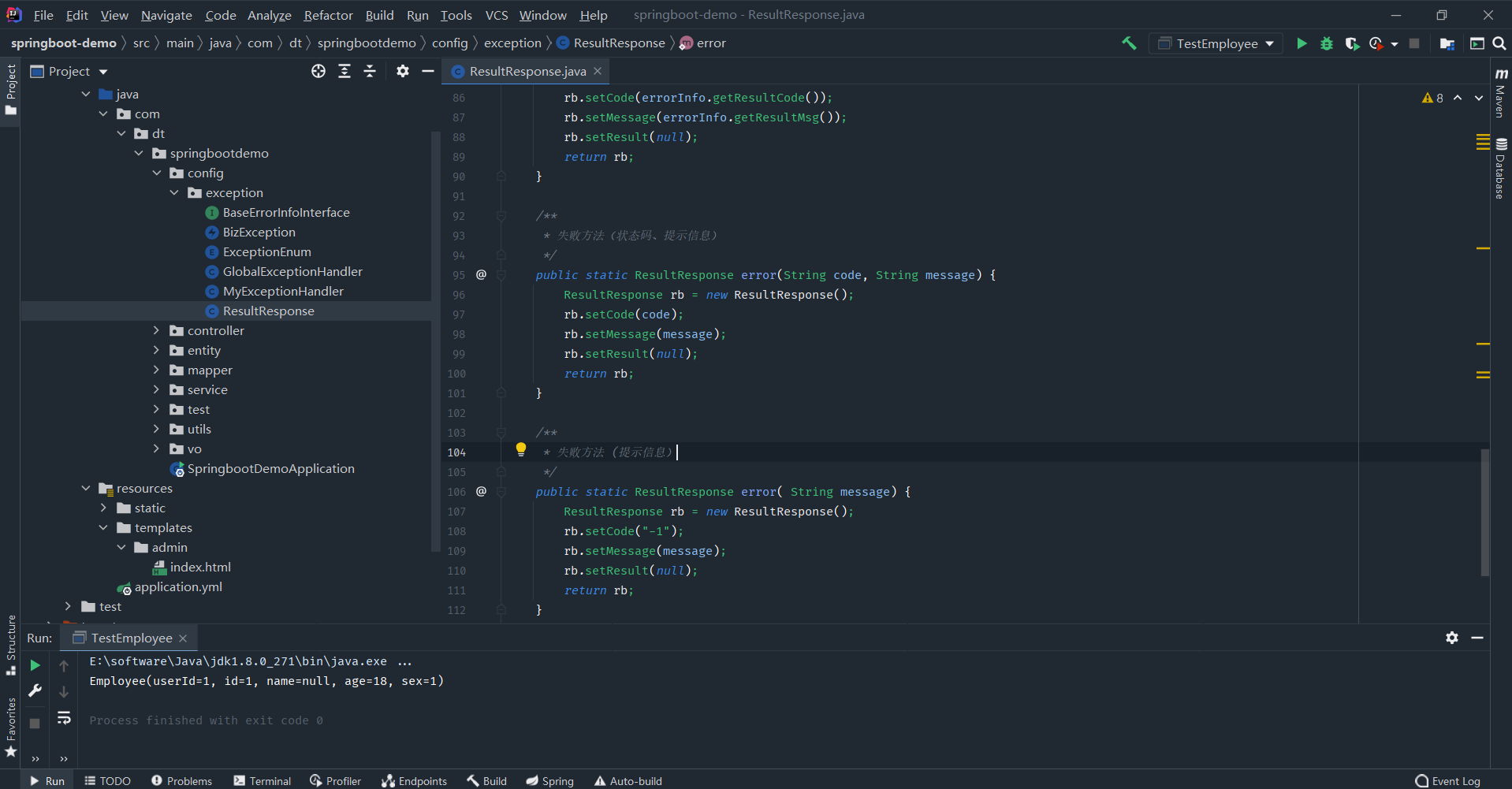The width and height of the screenshot is (1512, 789).
Task: Toggle the Structure tool window
Action: point(11,645)
